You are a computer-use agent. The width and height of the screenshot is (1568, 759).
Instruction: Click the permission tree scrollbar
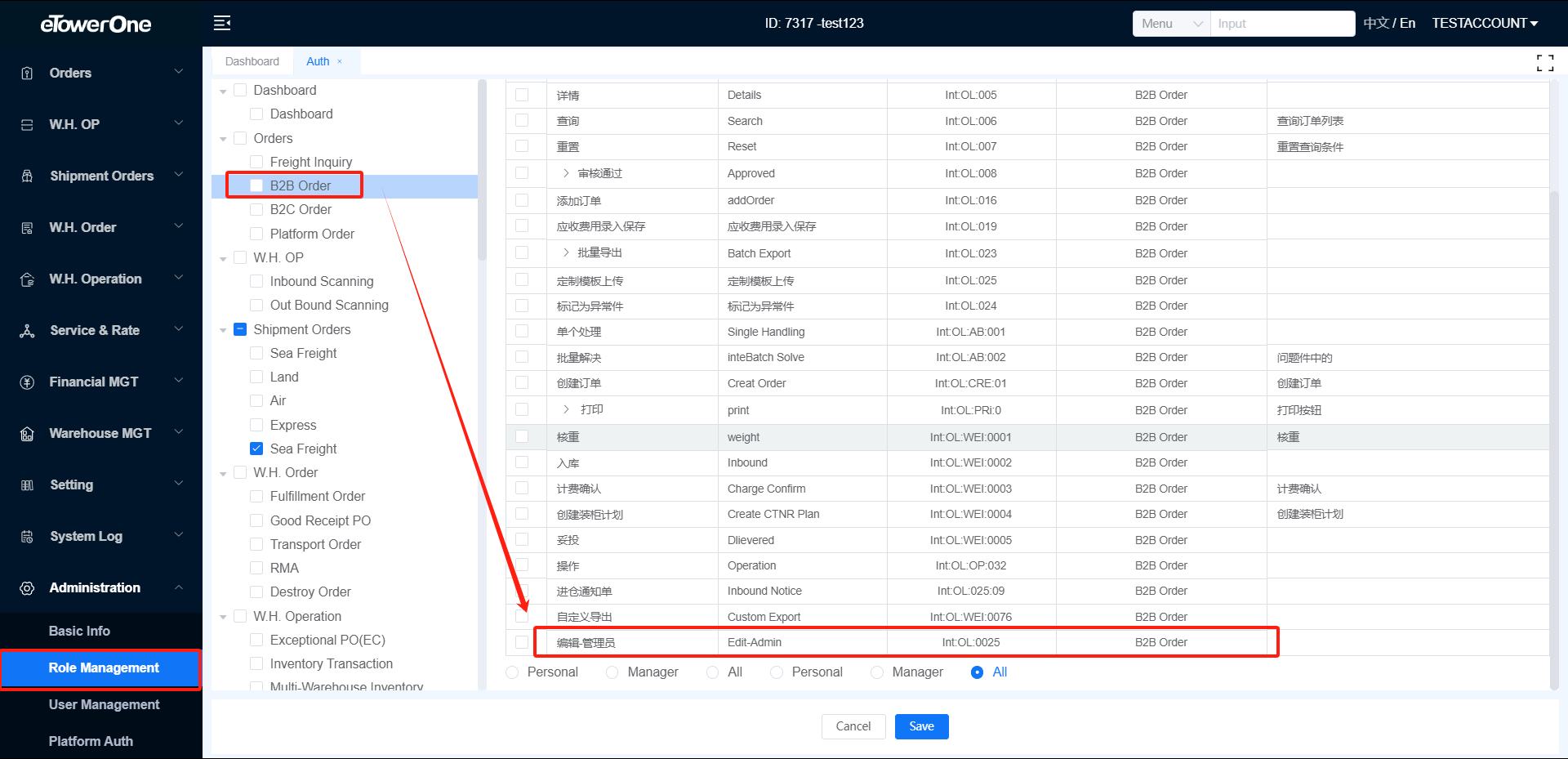[482, 170]
